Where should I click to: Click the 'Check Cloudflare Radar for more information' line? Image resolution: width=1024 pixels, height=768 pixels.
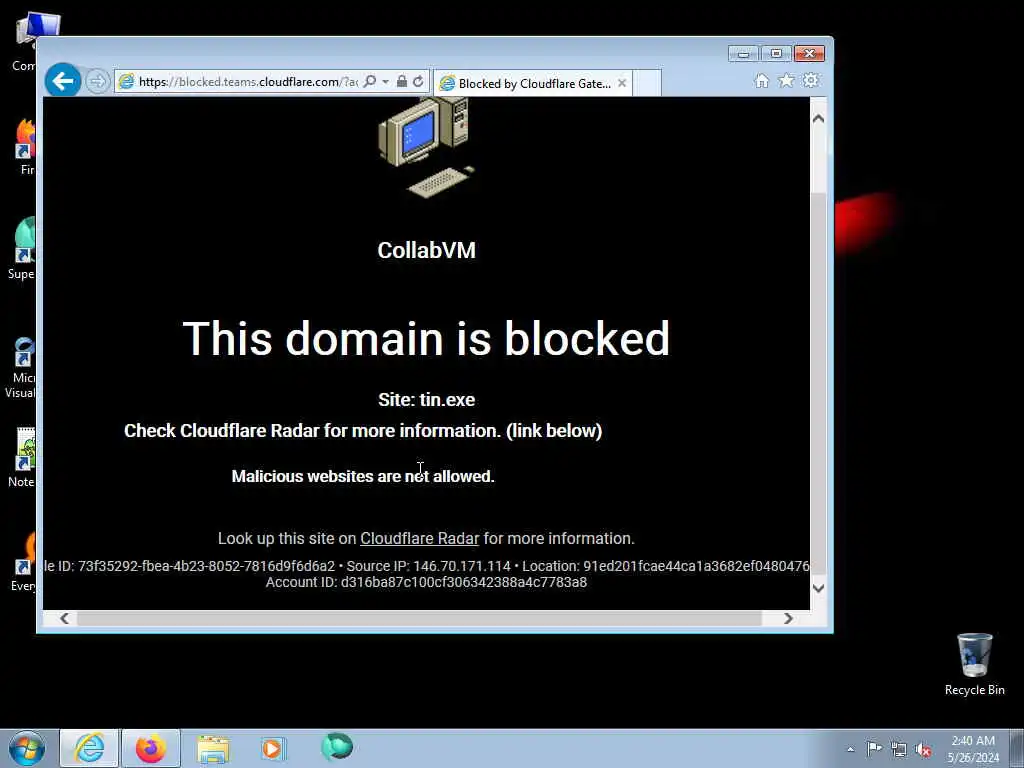click(x=363, y=431)
